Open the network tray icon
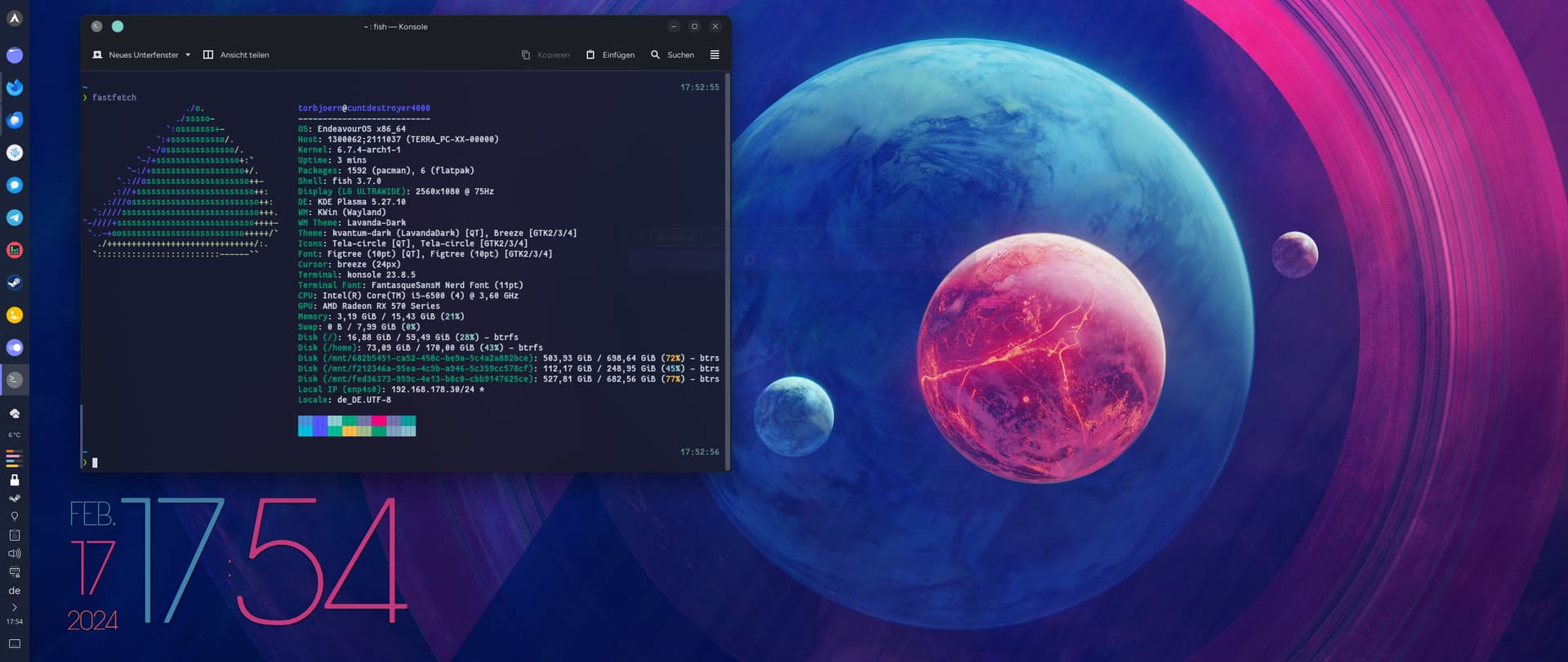Screen dimensions: 1568x662 15,572
